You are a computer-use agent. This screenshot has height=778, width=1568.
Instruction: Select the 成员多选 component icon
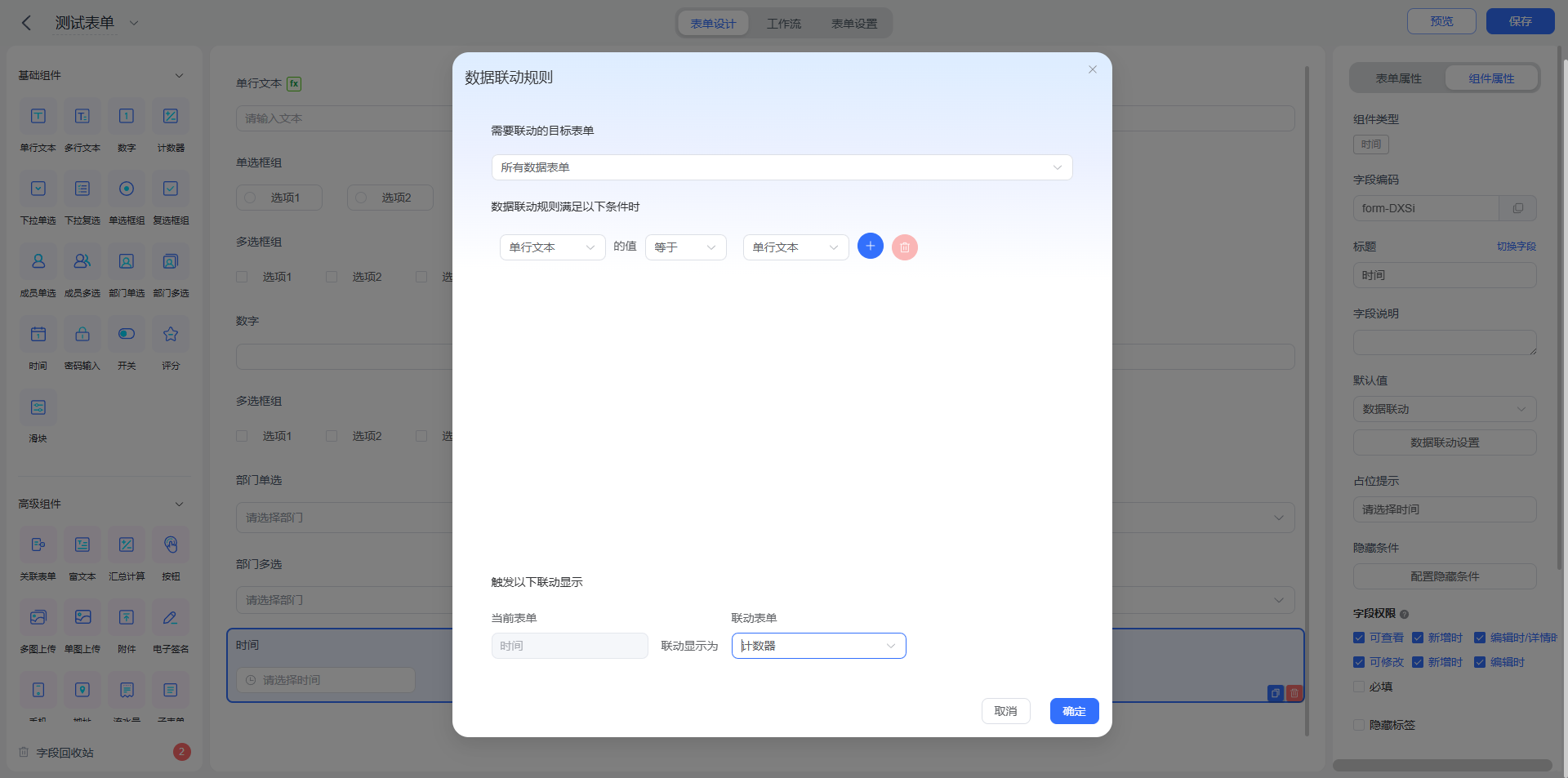[82, 262]
